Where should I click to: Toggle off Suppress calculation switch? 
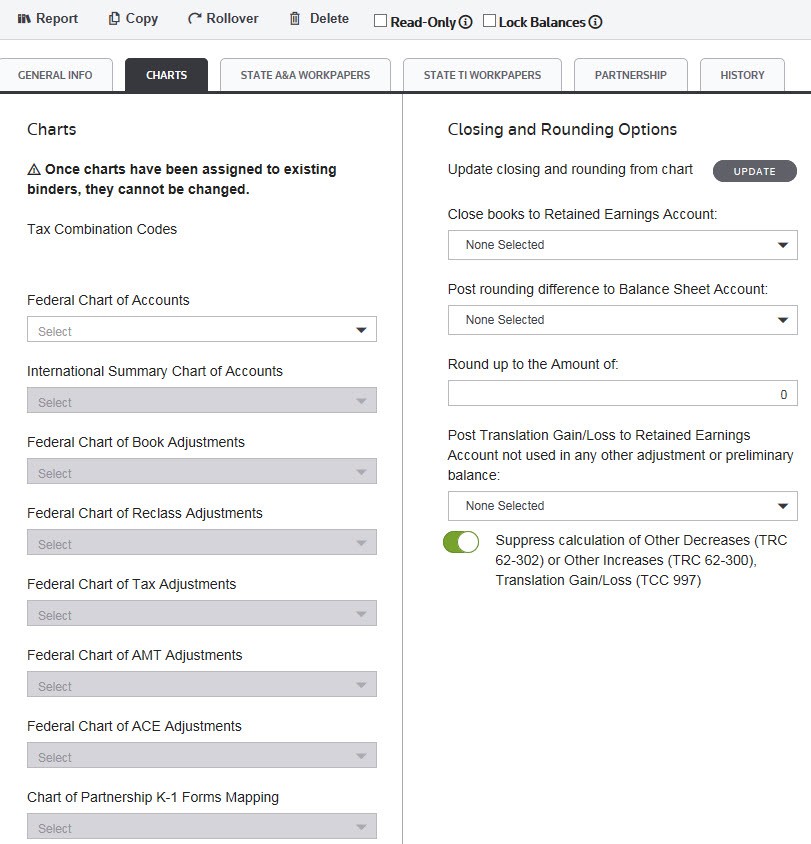[461, 542]
